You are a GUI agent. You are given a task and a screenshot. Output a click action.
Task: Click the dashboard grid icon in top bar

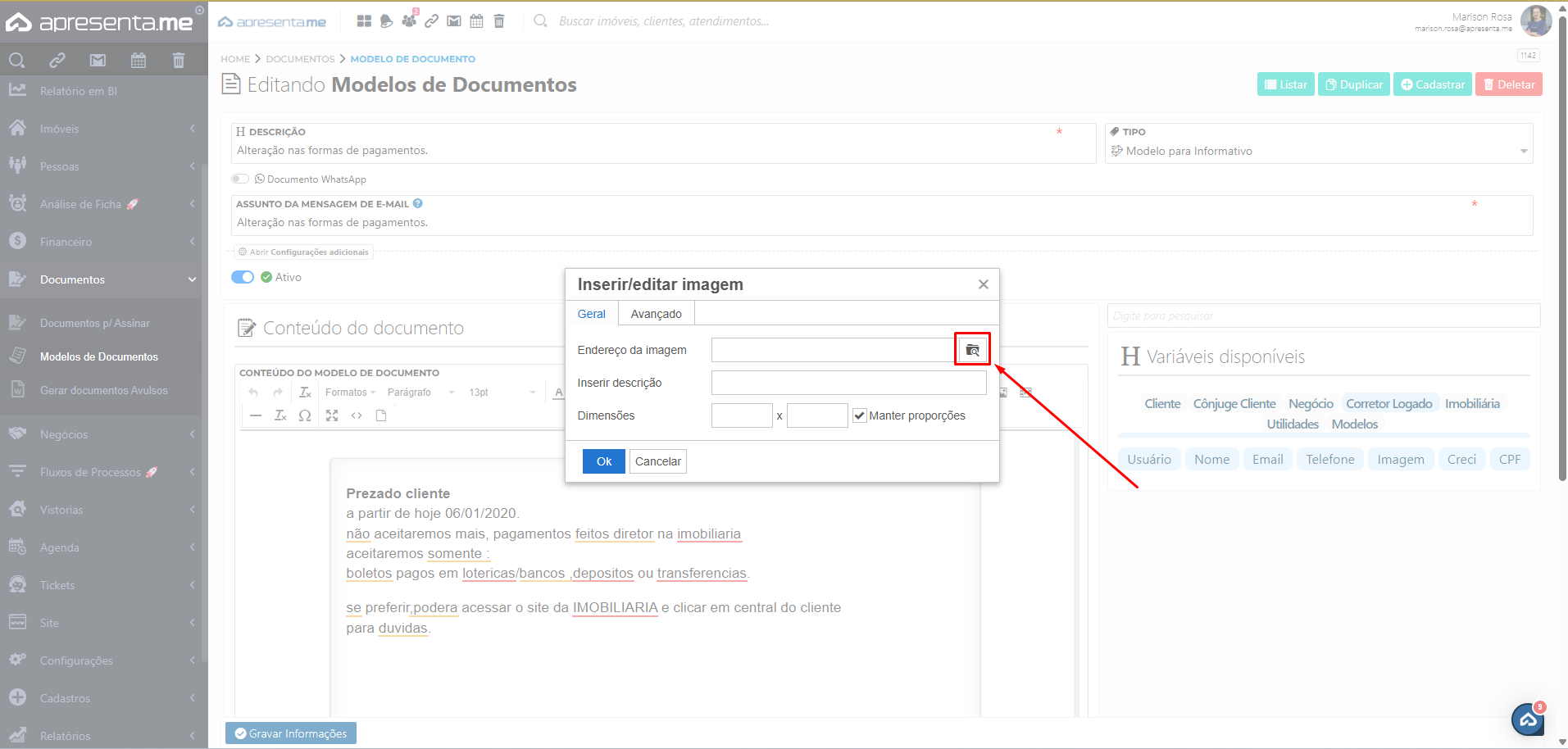pos(364,21)
